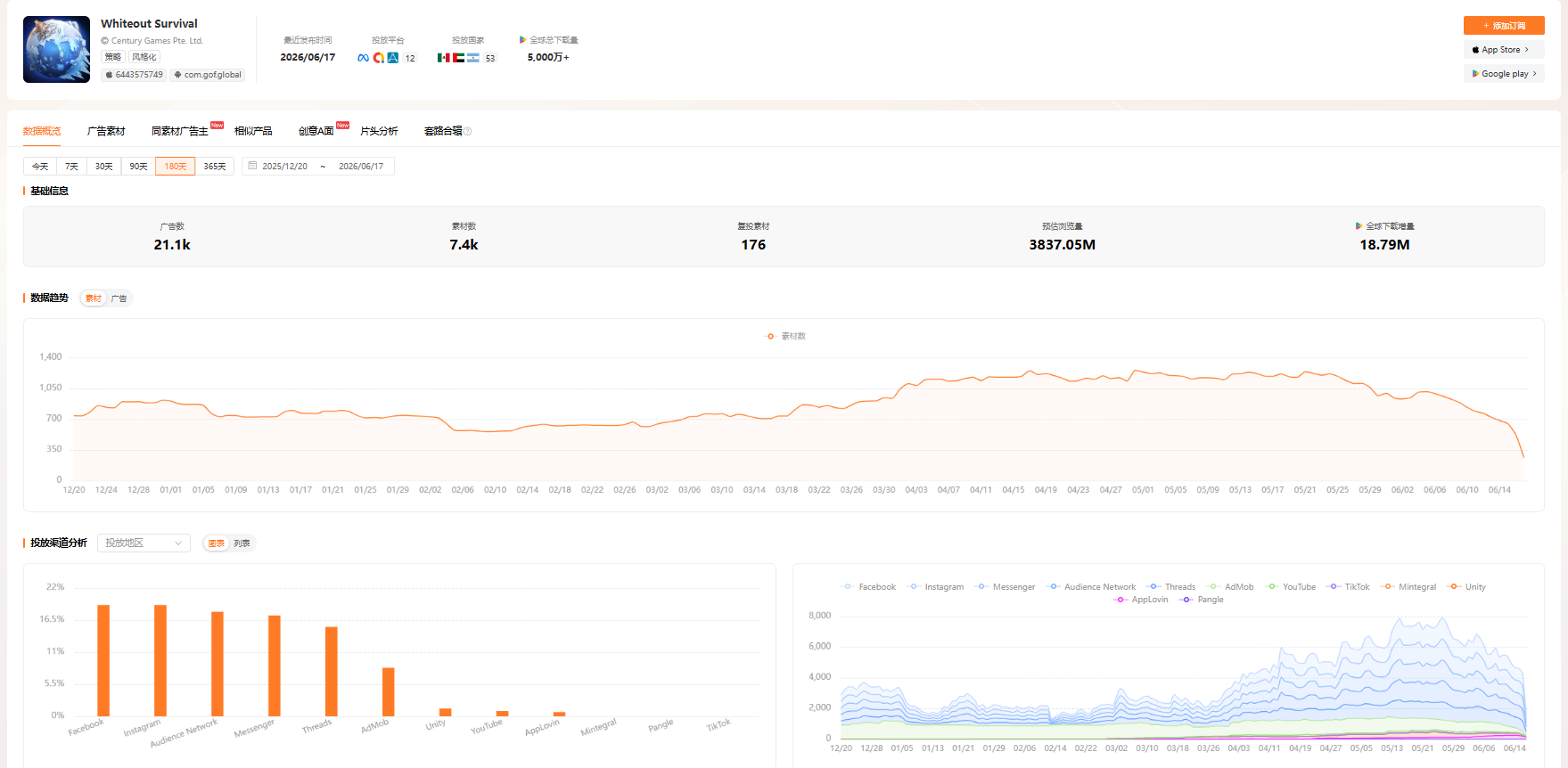The width and height of the screenshot is (1568, 768).
Task: Click the 添加订阅 subscribe button
Action: [1504, 26]
